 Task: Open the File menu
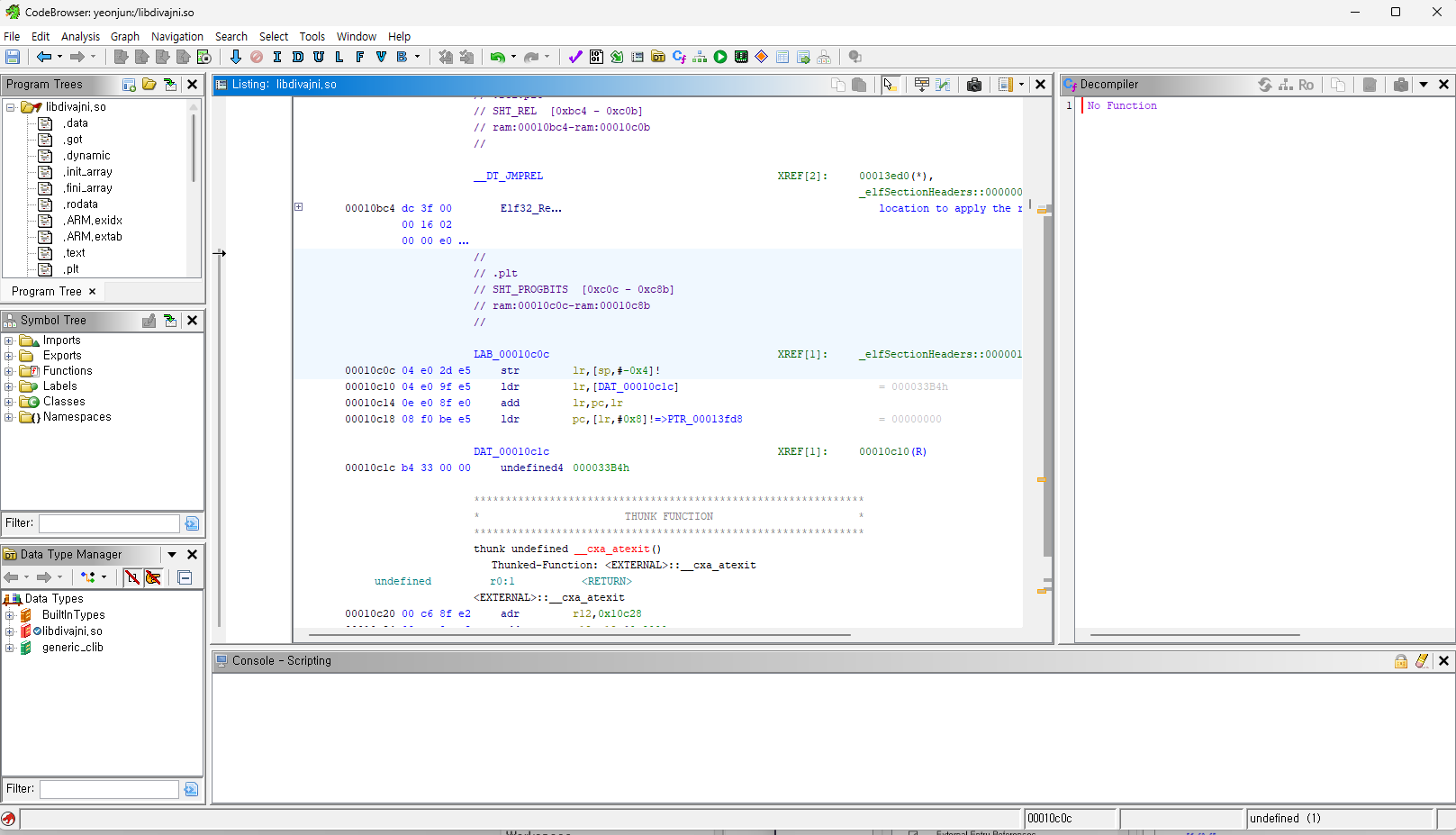click(x=12, y=36)
